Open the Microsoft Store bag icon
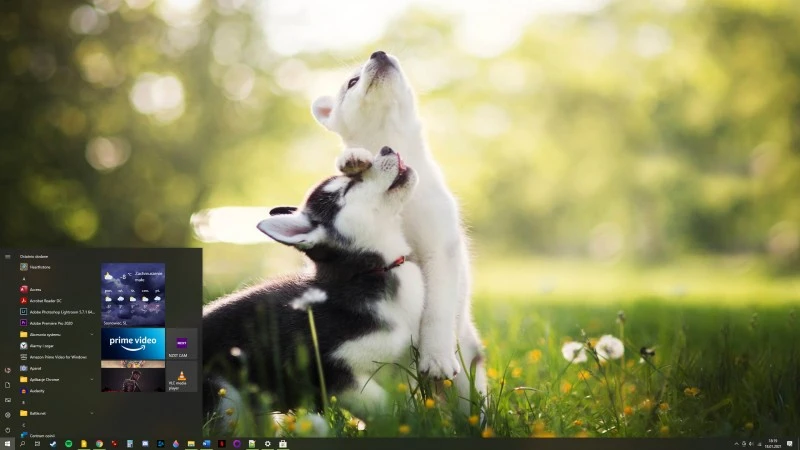This screenshot has width=800, height=450. coord(283,444)
